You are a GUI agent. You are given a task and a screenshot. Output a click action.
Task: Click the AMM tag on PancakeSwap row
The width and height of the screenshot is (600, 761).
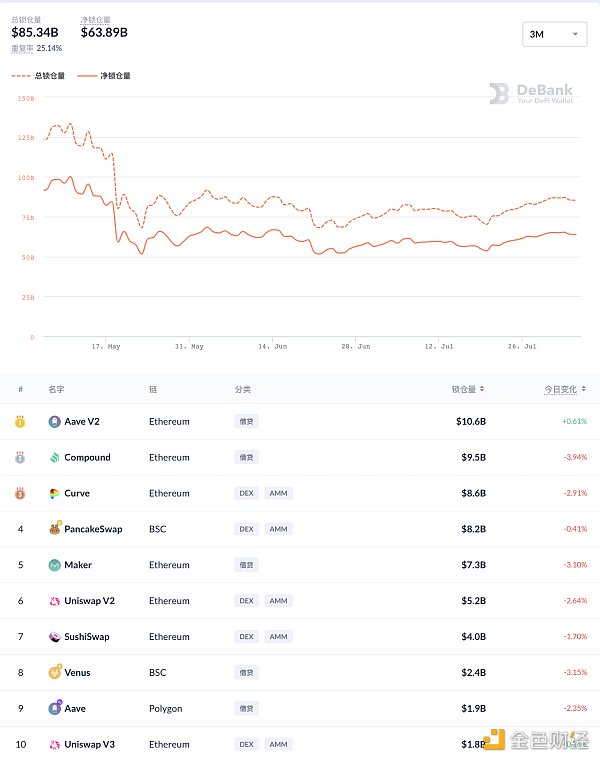click(278, 529)
